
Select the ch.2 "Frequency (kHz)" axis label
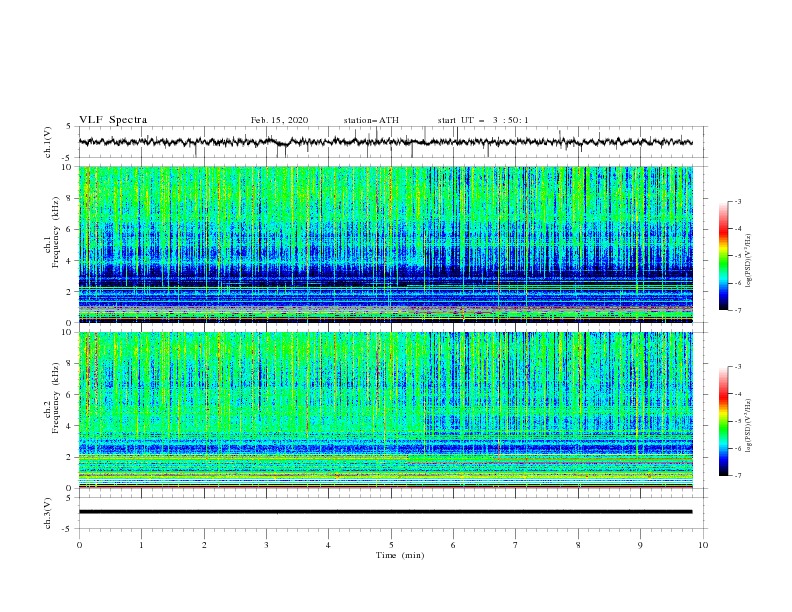click(x=55, y=398)
